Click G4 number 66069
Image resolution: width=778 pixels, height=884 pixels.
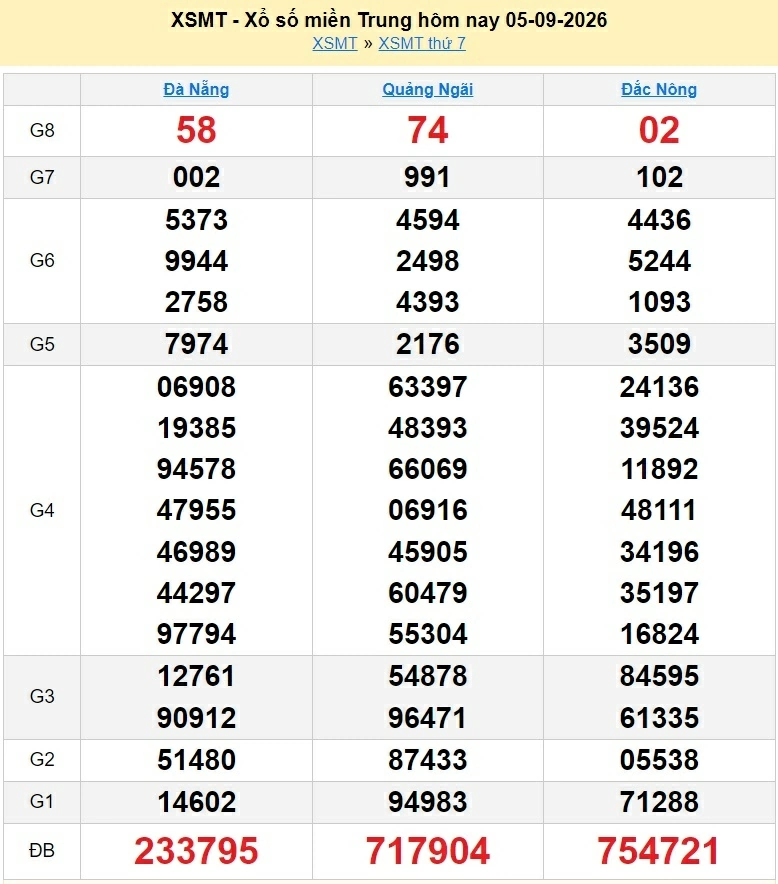427,469
